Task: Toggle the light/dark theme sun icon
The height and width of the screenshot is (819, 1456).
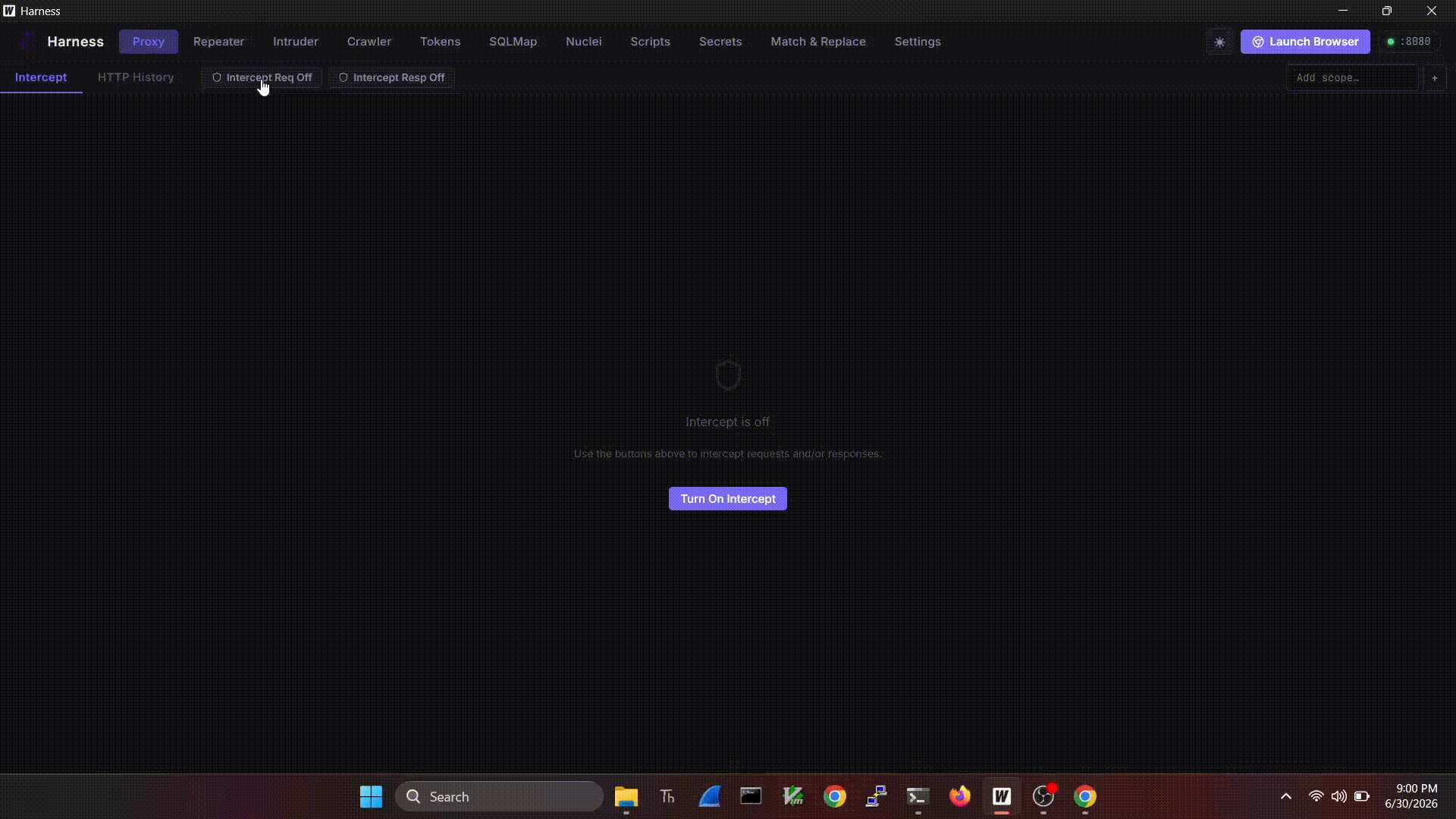Action: (x=1219, y=42)
